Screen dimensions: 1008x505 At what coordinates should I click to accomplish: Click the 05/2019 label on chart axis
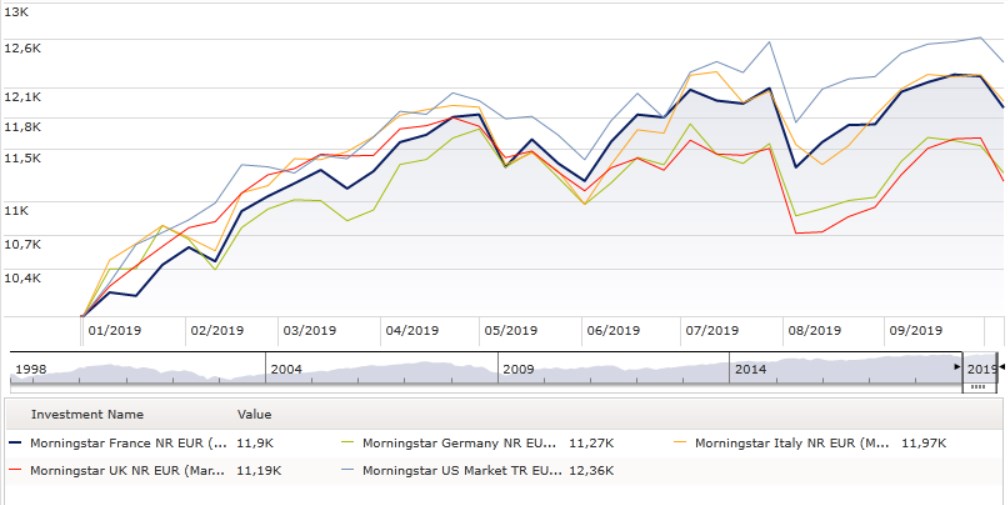pos(512,331)
